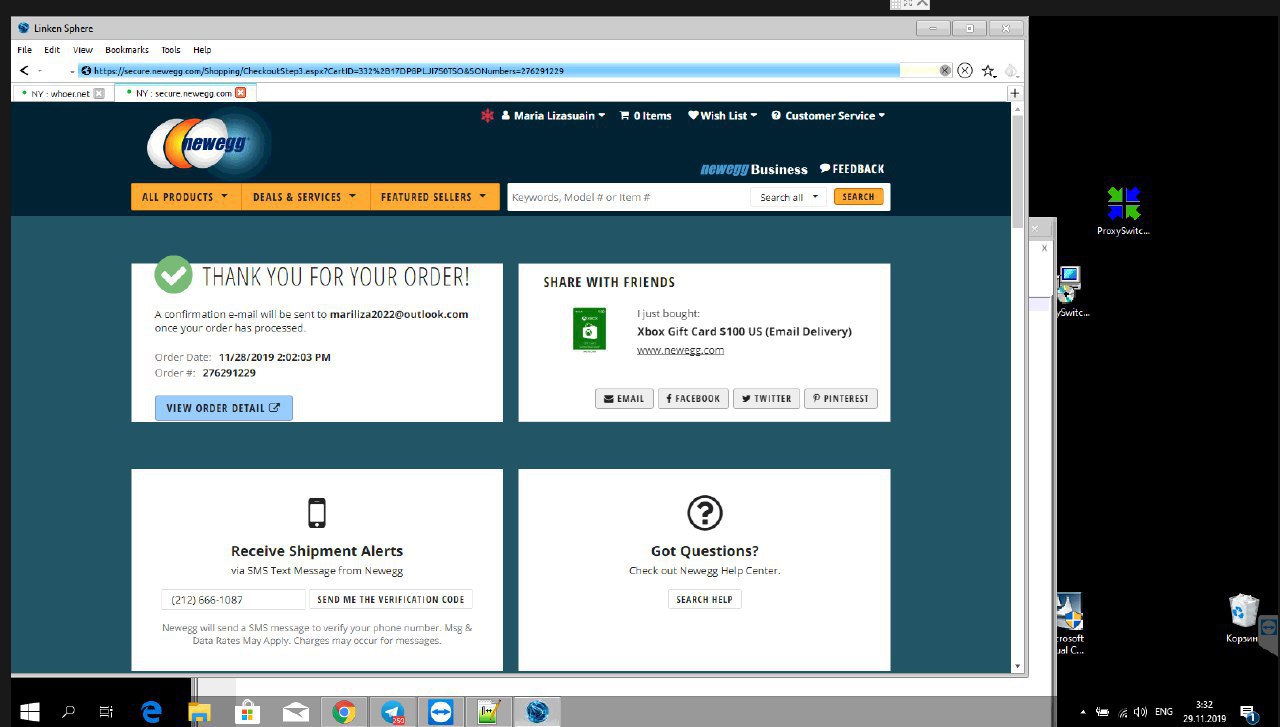The width and height of the screenshot is (1280, 727).
Task: Click the question mark circle icon
Action: (x=705, y=512)
